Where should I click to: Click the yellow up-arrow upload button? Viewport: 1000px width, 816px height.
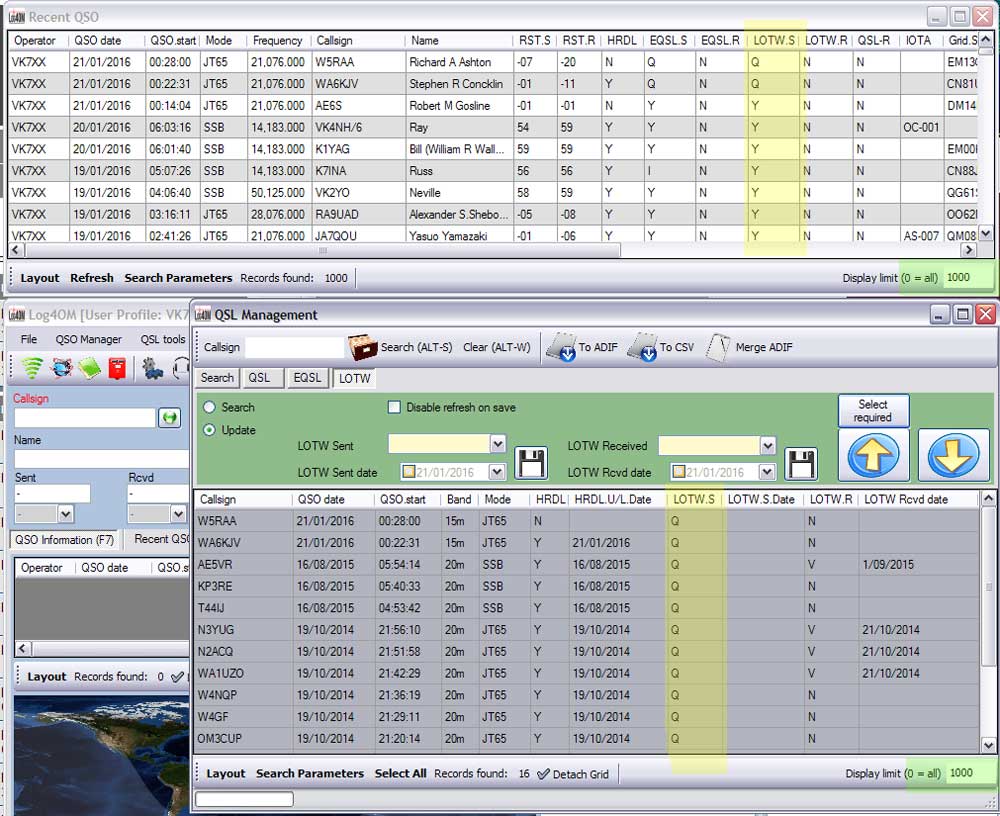(x=873, y=455)
